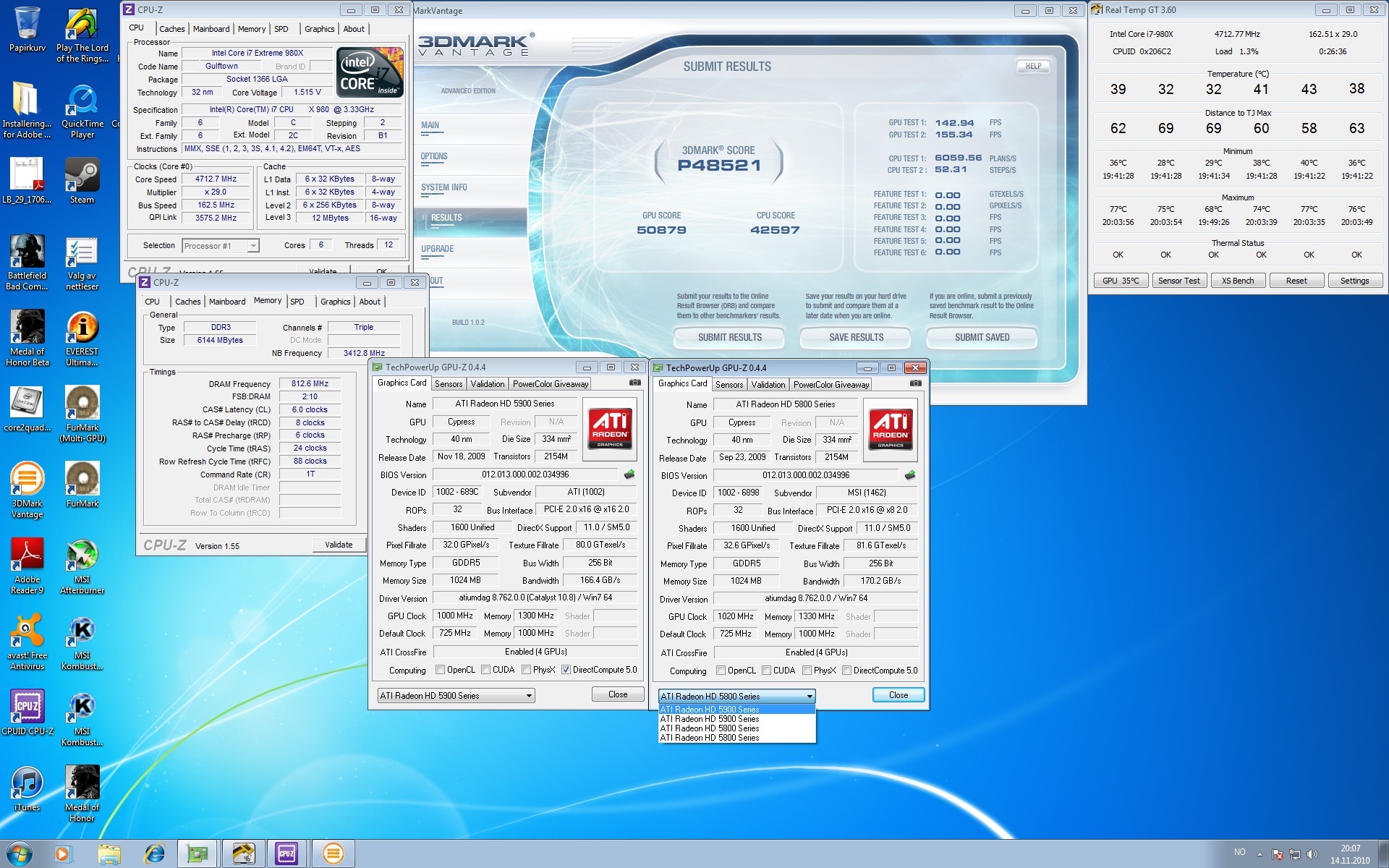Toggle DirectCompute 5.0 checkbox in left GPU-Z
The width and height of the screenshot is (1389, 868).
566,670
